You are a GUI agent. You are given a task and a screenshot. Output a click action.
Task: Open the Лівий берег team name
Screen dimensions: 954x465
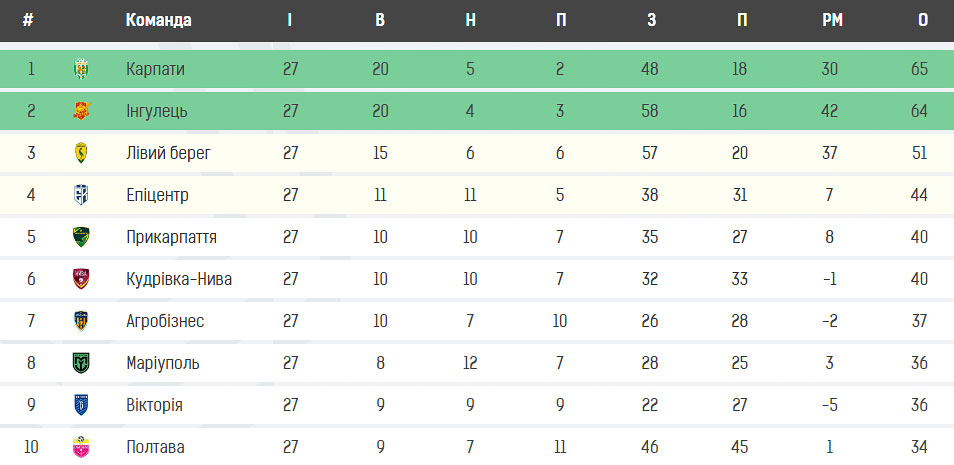pyautogui.click(x=168, y=153)
